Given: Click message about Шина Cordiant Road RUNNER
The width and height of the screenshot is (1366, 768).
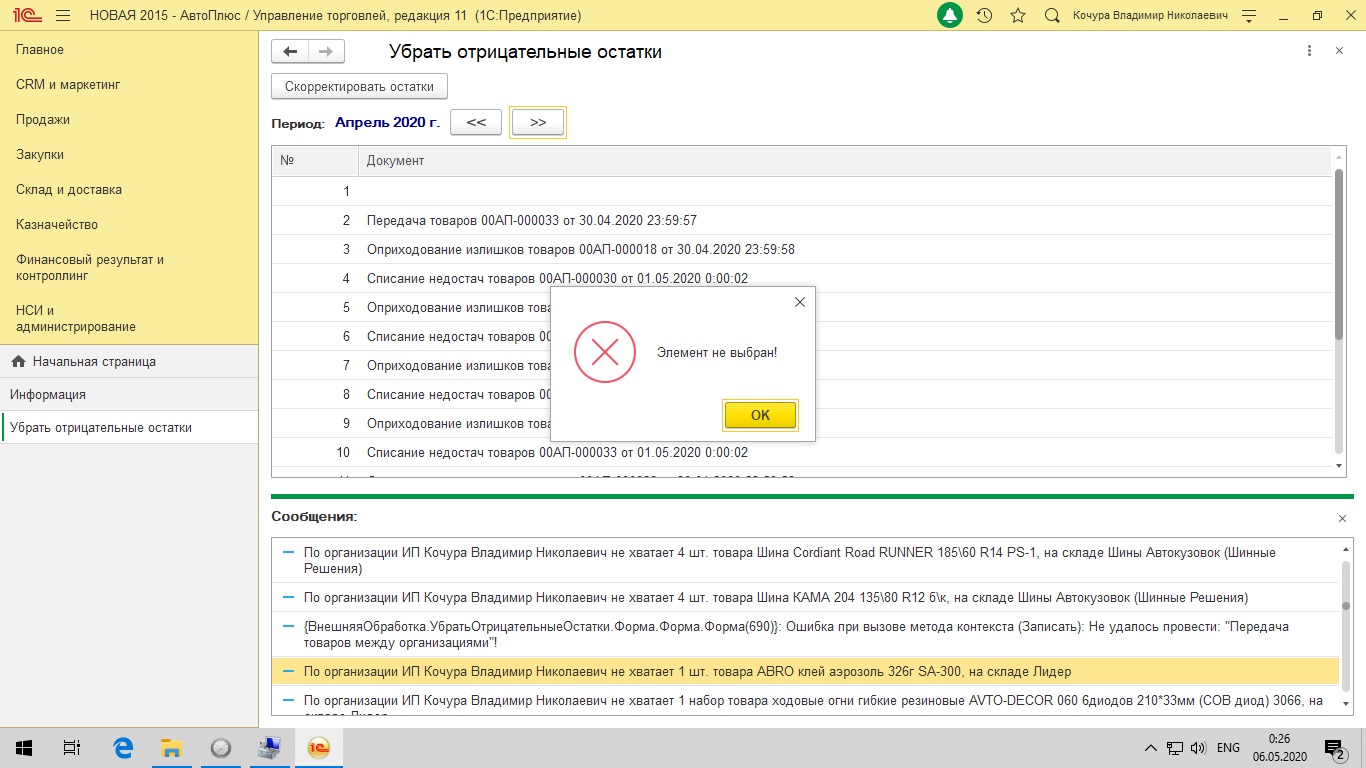Looking at the screenshot, I should click(x=805, y=560).
